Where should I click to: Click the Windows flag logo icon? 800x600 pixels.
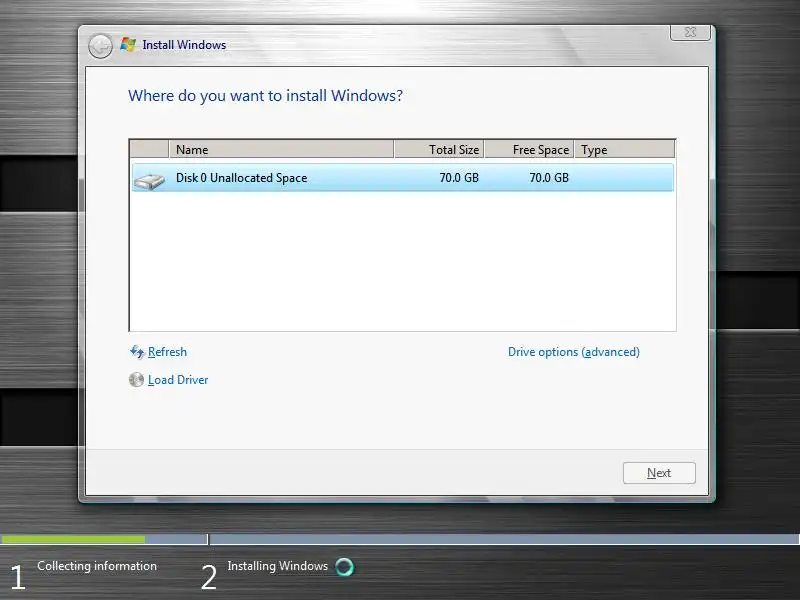[x=128, y=45]
